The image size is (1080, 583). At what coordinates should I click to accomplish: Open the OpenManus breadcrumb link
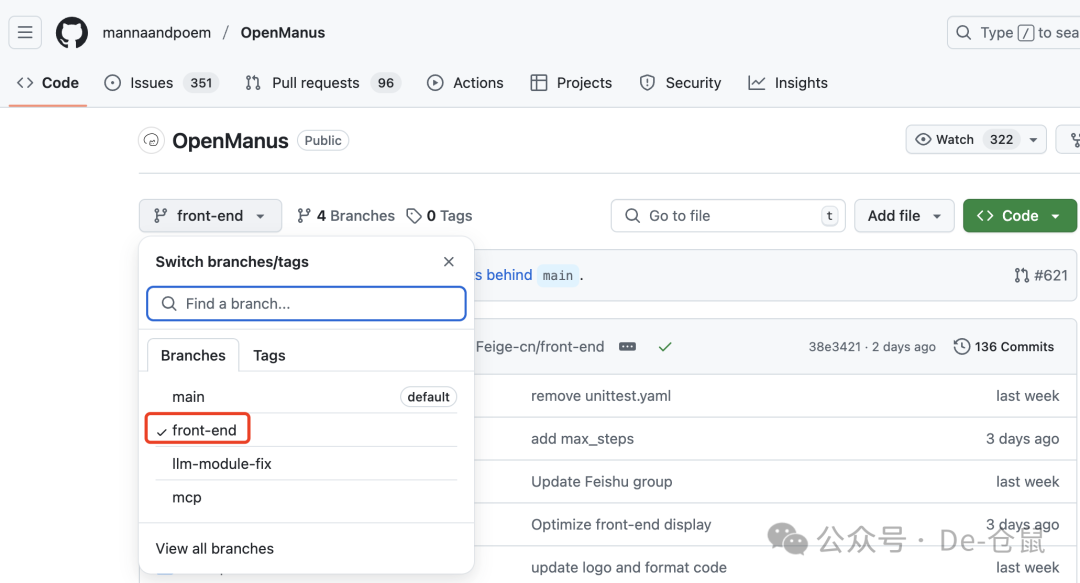(x=282, y=32)
